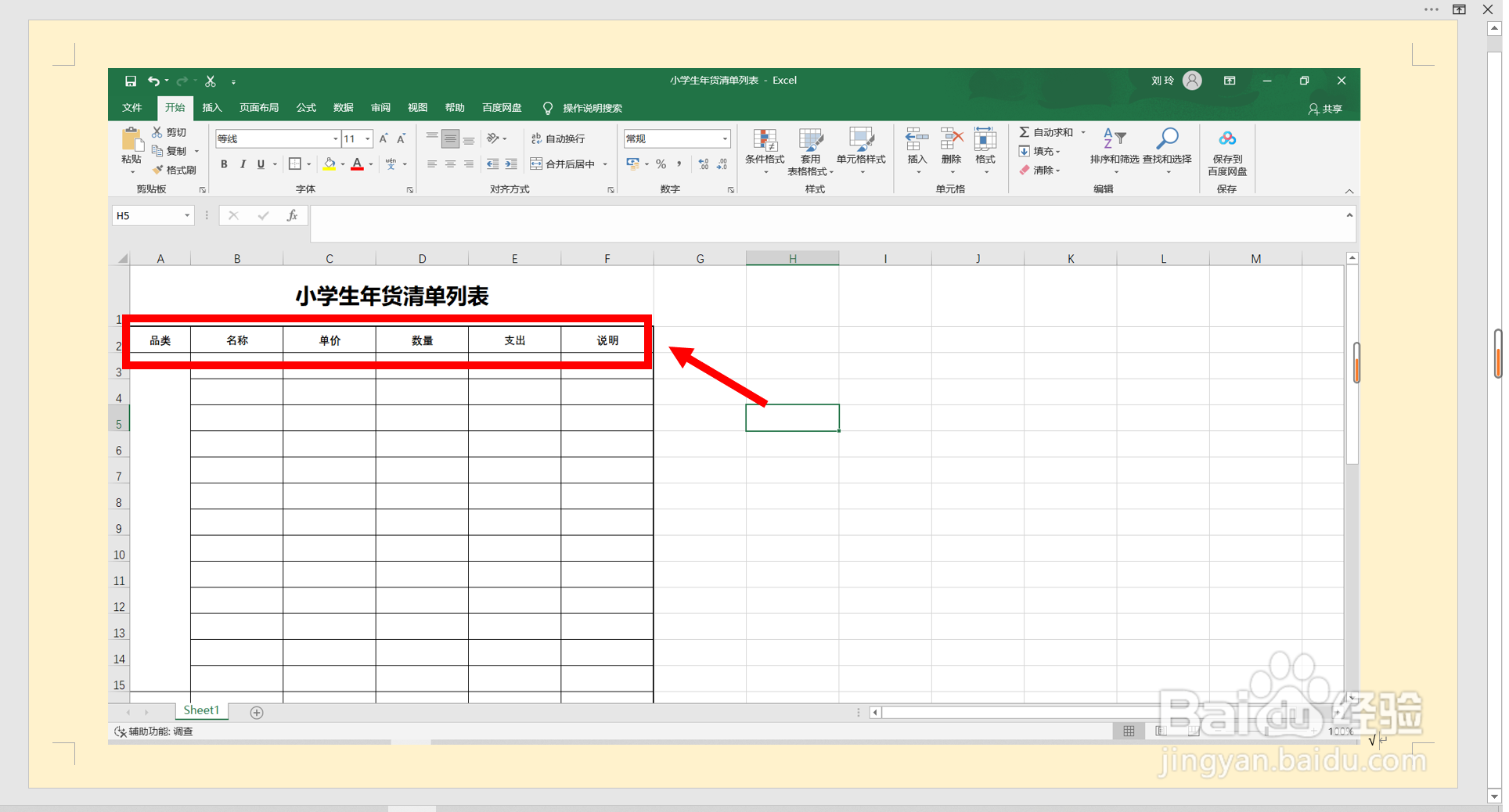Add a new sheet with plus button
Viewport: 1509px width, 812px height.
click(x=257, y=713)
